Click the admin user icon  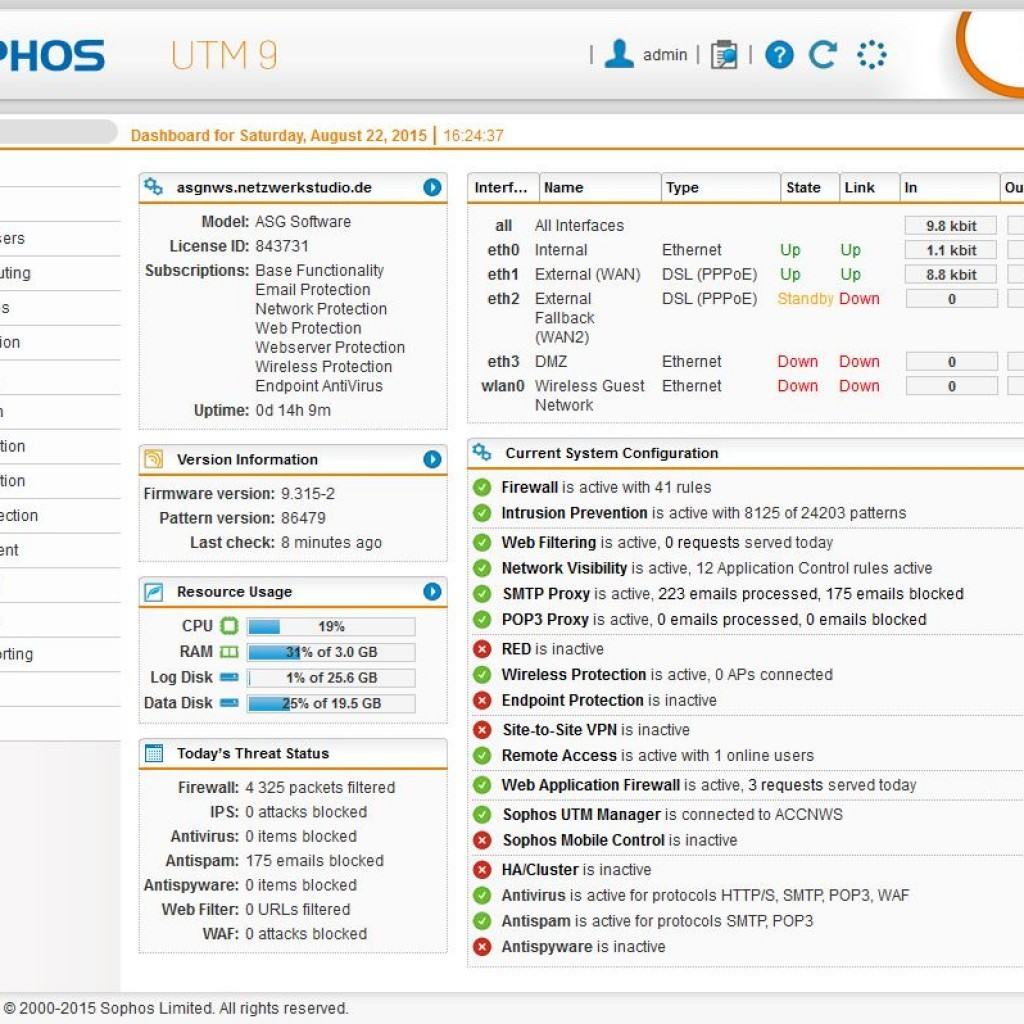(618, 54)
